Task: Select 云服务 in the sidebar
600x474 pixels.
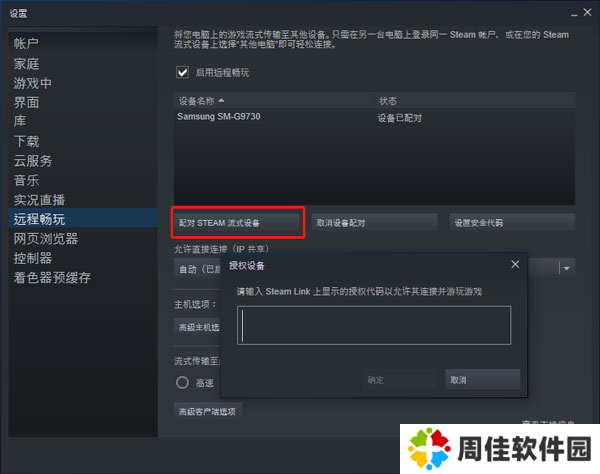Action: pyautogui.click(x=33, y=161)
